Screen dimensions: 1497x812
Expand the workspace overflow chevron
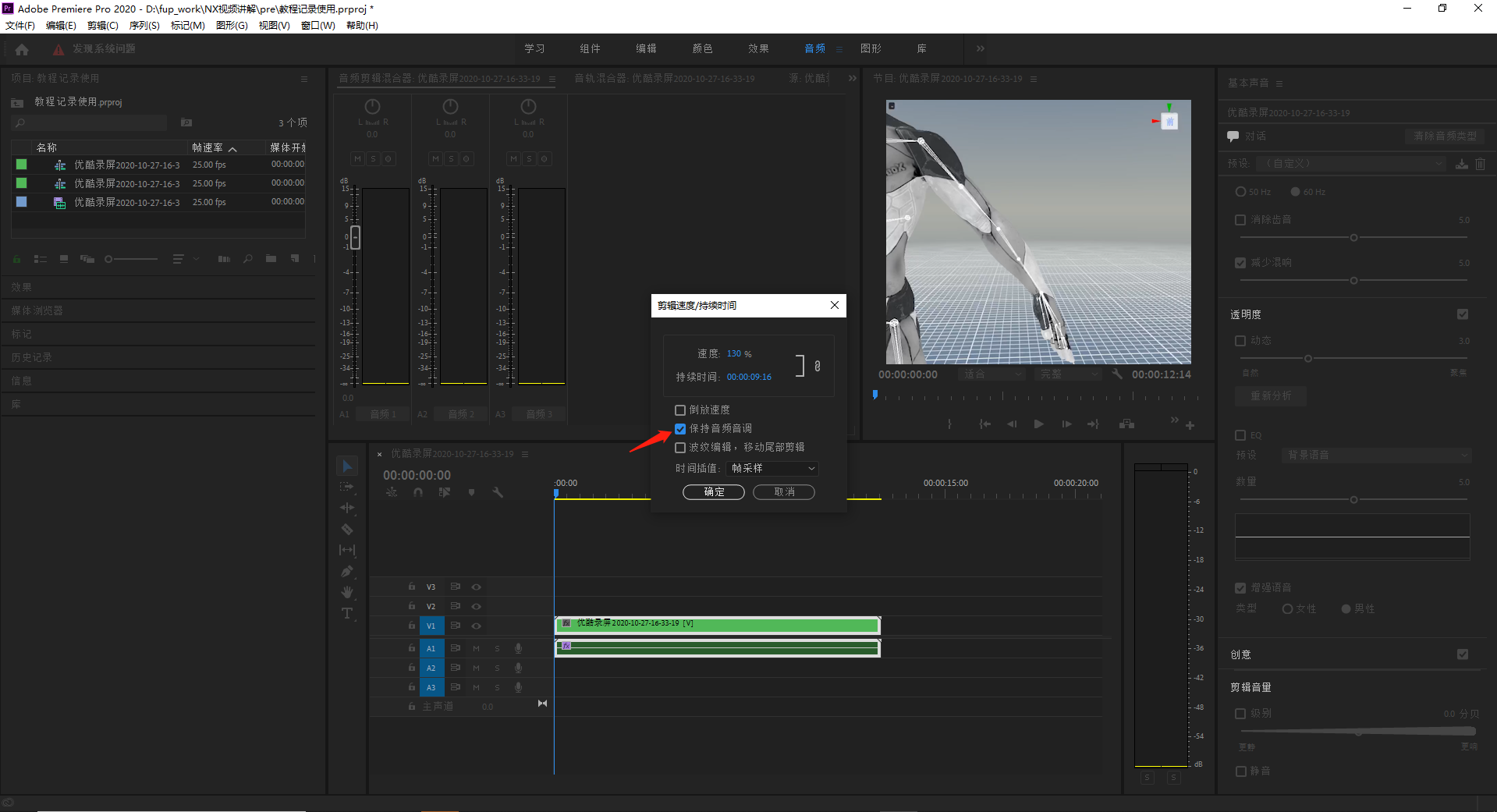click(981, 48)
